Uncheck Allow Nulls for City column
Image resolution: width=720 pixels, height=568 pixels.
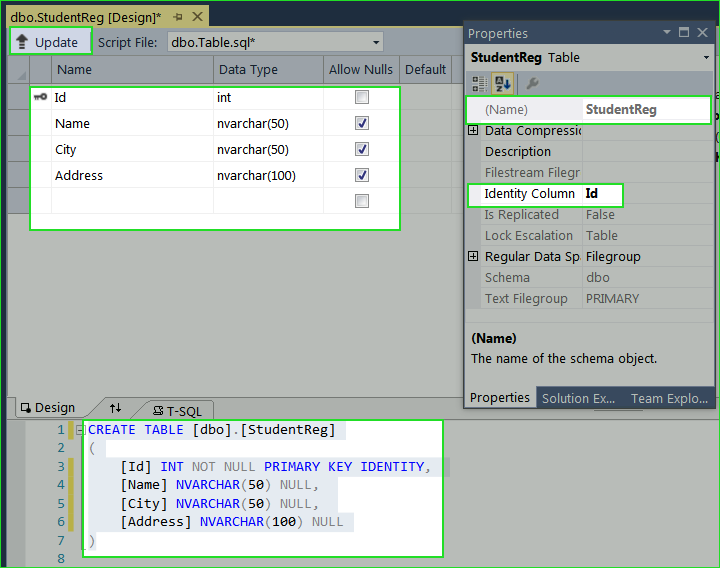click(x=362, y=149)
